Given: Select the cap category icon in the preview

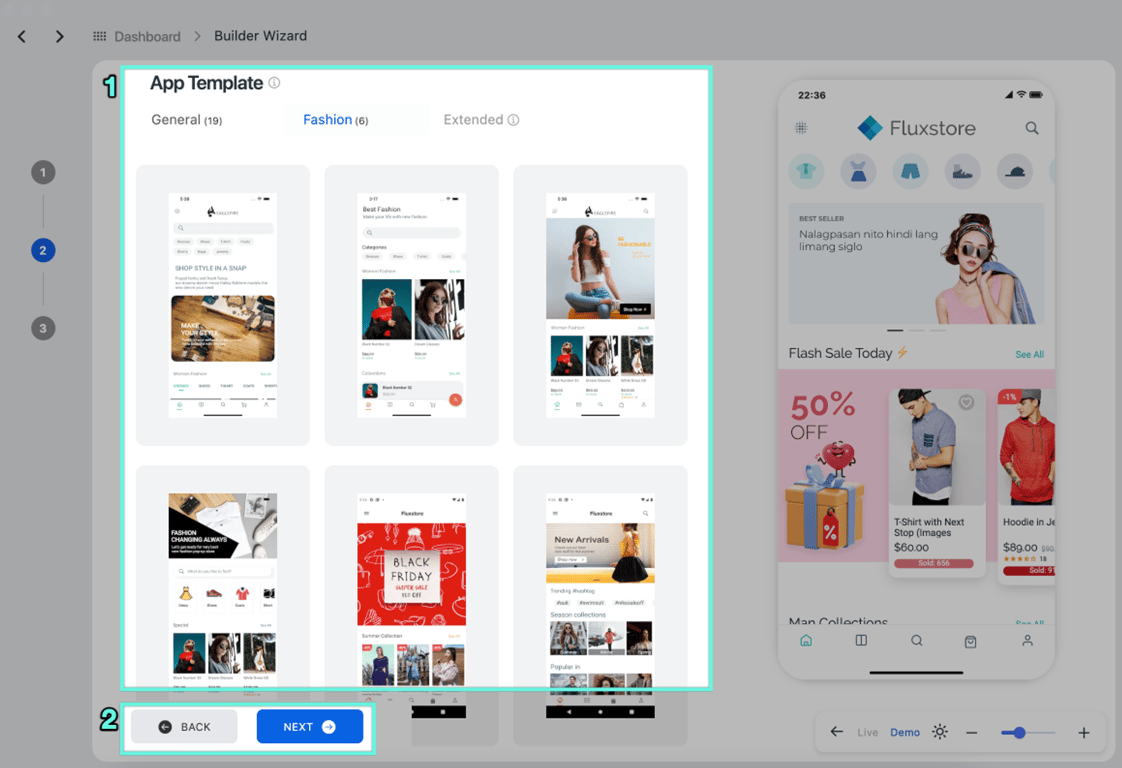Looking at the screenshot, I should pyautogui.click(x=1014, y=170).
